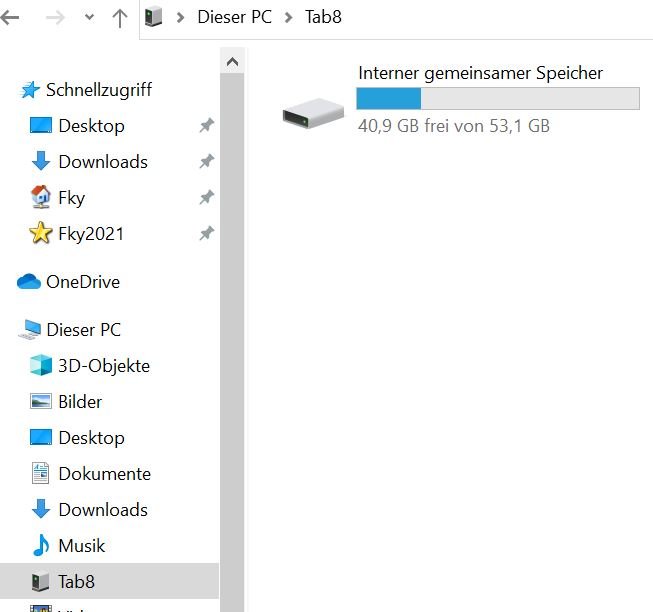Go forward with the right arrow button

(55, 17)
